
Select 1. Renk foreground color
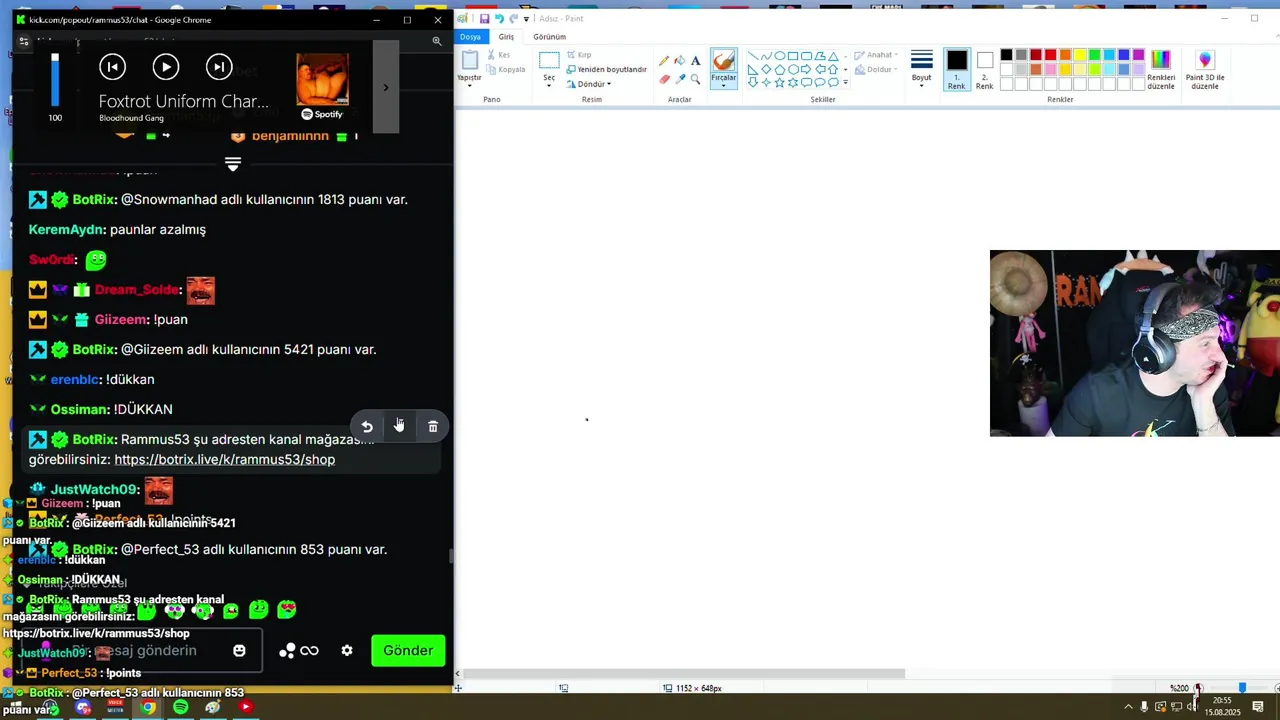point(957,69)
